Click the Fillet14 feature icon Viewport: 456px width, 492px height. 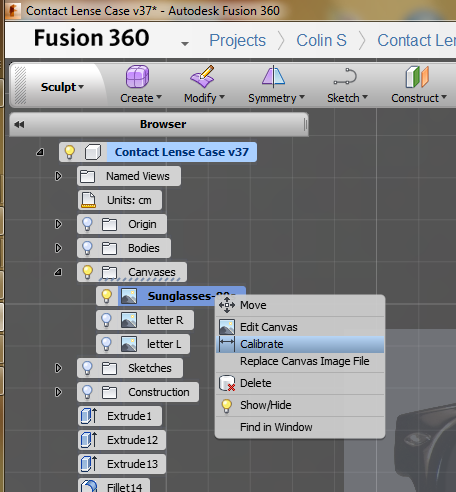89,487
